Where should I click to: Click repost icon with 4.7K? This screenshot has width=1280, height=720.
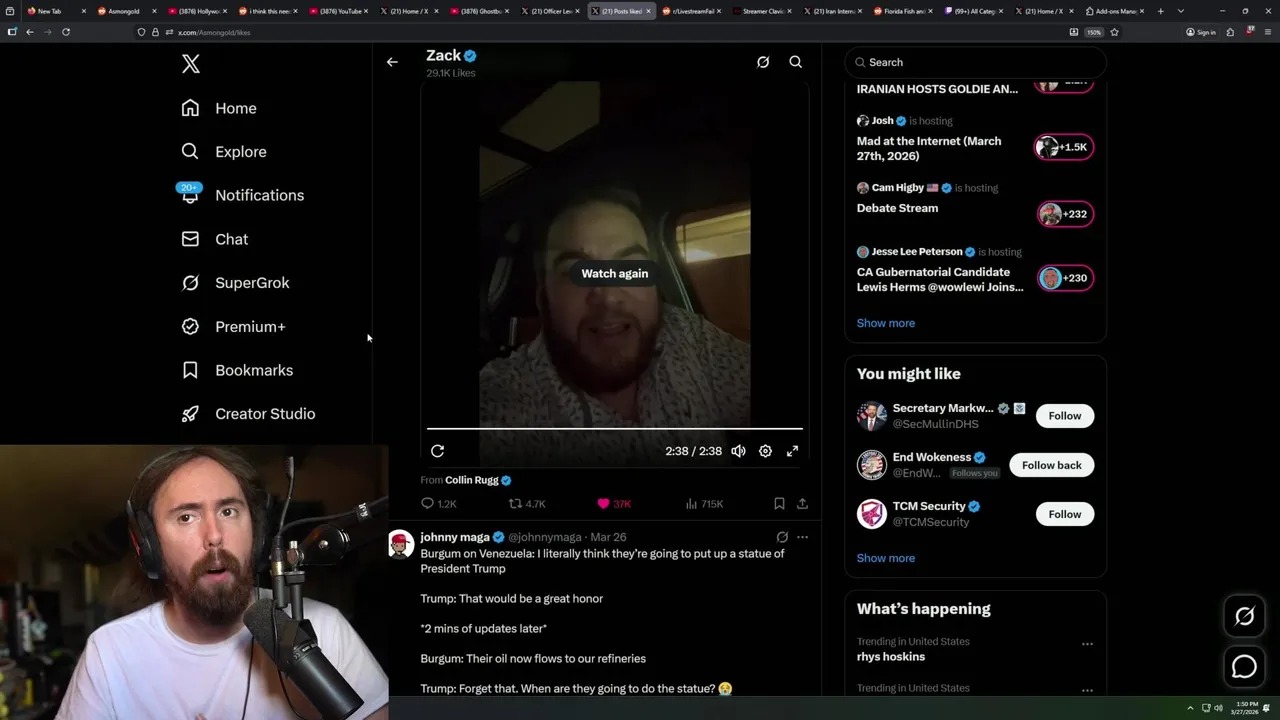point(527,504)
